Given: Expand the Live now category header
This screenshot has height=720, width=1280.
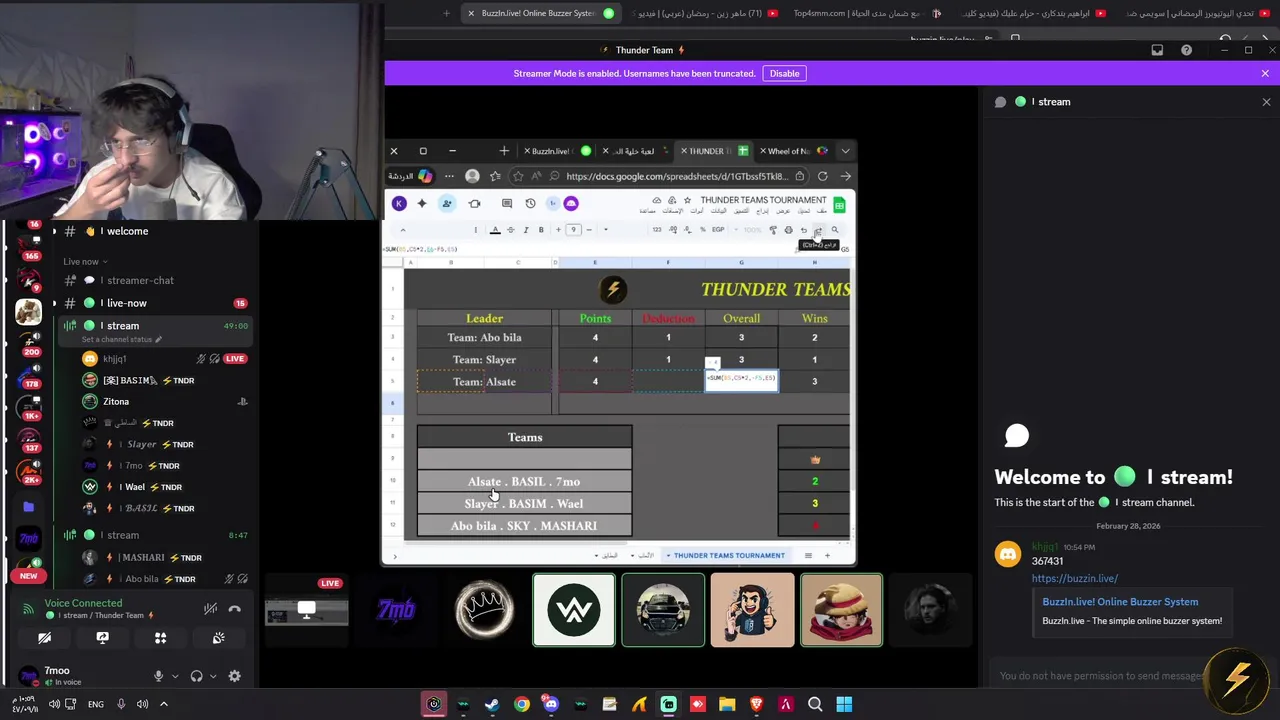Looking at the screenshot, I should click(x=85, y=262).
